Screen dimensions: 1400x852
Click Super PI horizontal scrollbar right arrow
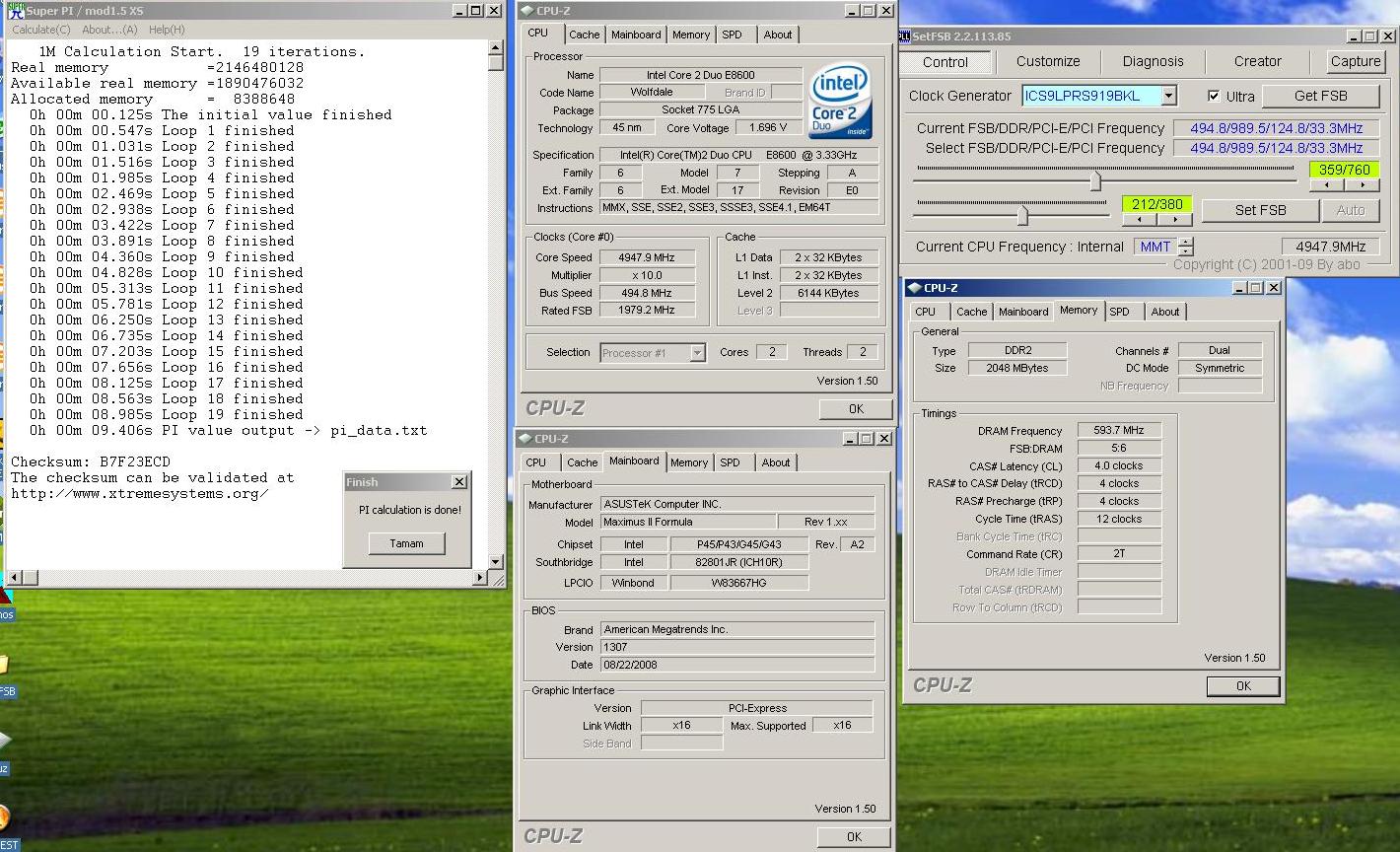point(480,578)
